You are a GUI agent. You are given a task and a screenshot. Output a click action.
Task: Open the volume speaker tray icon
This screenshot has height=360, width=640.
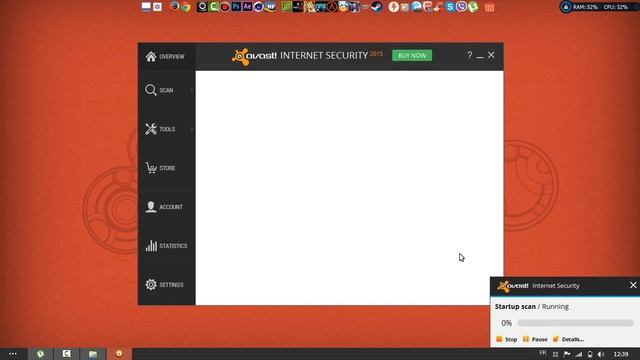pyautogui.click(x=601, y=354)
